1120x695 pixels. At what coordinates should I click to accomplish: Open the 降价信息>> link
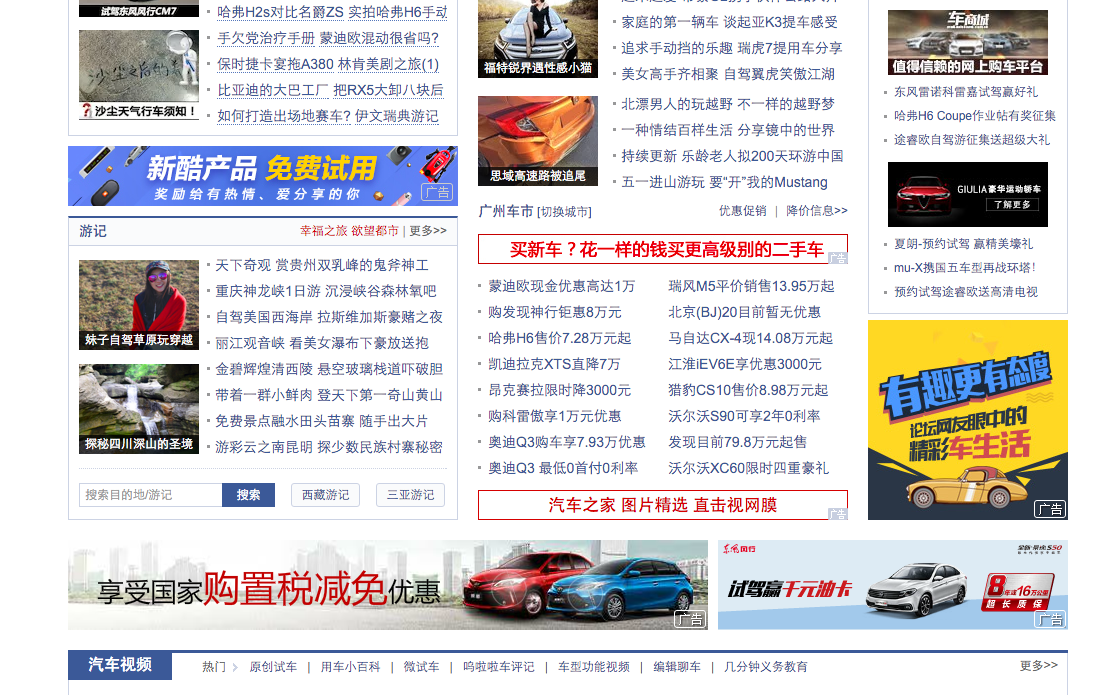816,211
